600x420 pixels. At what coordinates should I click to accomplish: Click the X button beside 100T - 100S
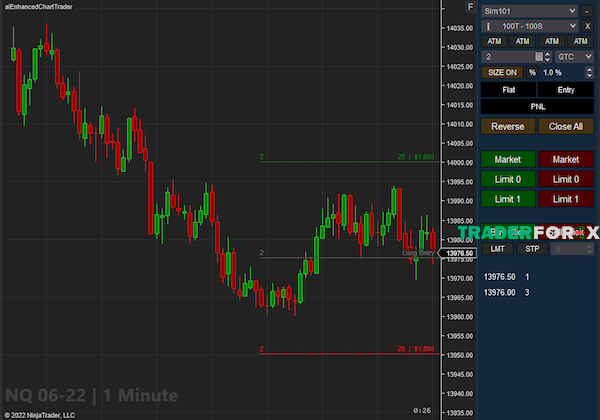587,26
